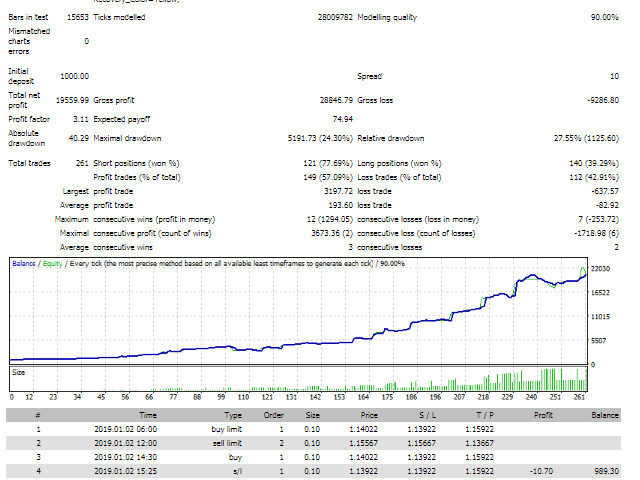Click the T / P column header
This screenshot has width=640, height=480.
[x=485, y=415]
